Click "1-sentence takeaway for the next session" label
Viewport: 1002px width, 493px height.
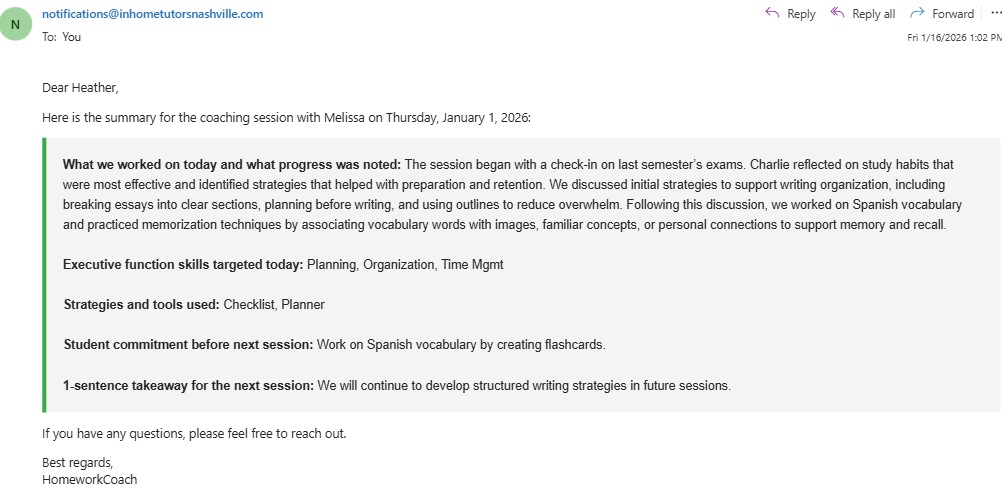188,385
